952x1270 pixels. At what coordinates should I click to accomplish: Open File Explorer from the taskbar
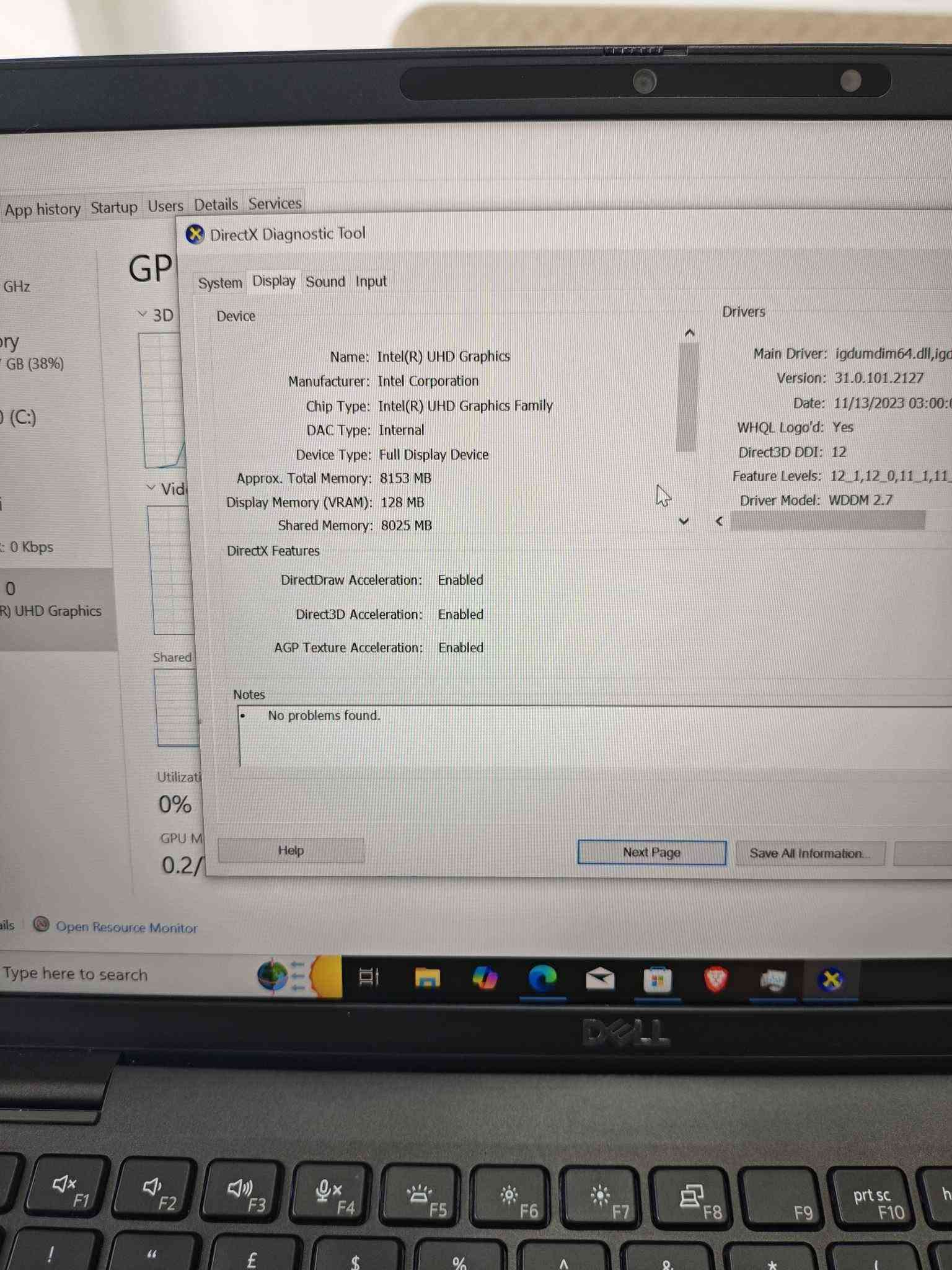pyautogui.click(x=426, y=979)
